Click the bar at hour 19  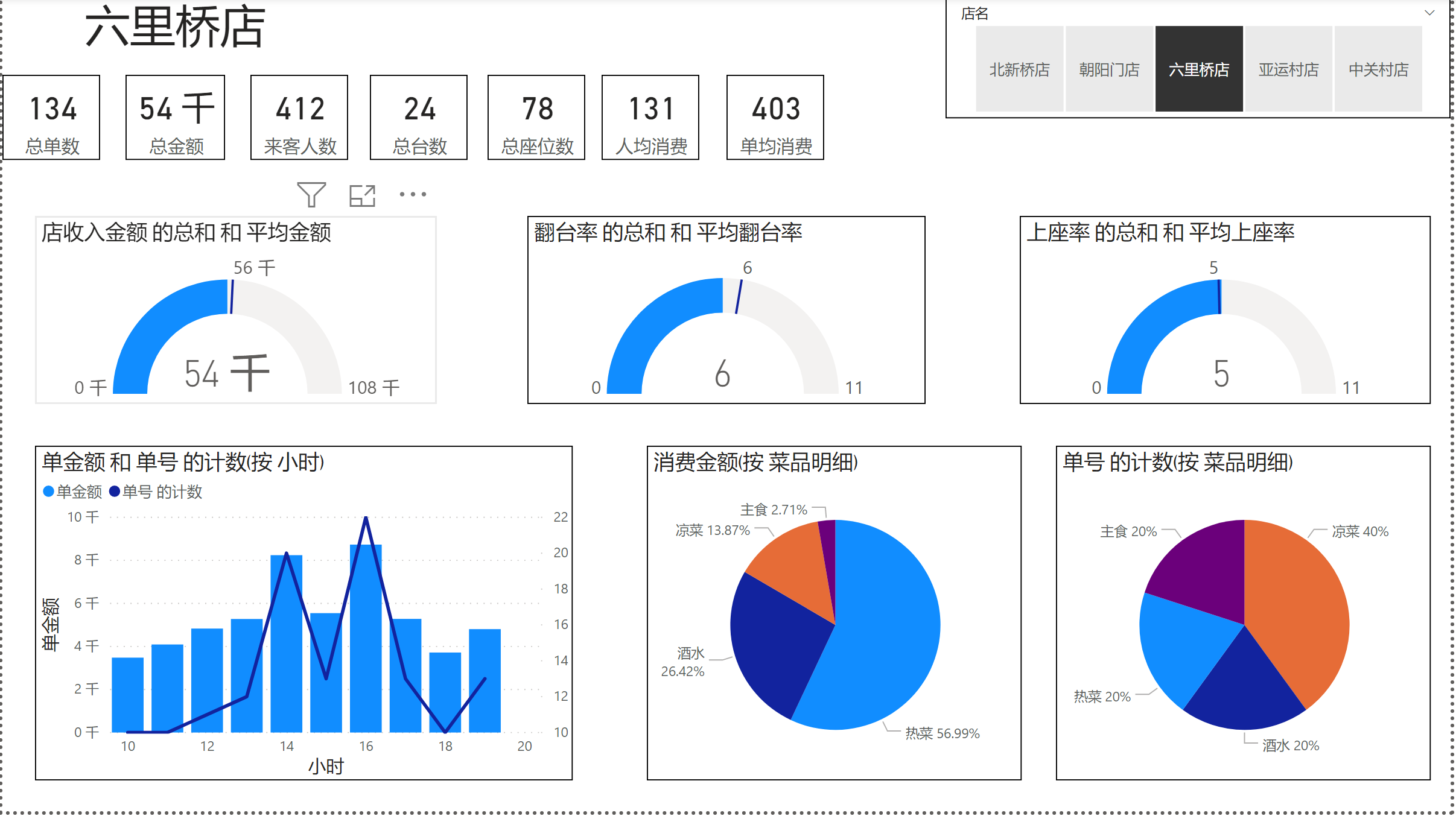tap(485, 681)
